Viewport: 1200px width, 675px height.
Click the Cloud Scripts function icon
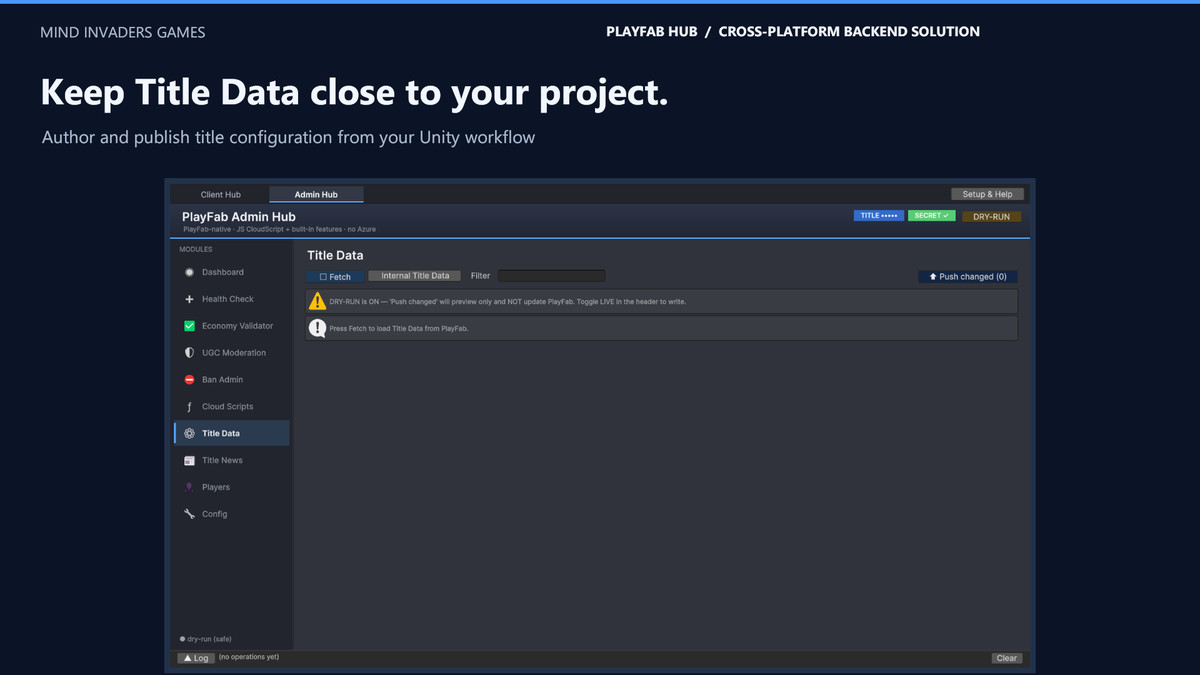coord(189,407)
